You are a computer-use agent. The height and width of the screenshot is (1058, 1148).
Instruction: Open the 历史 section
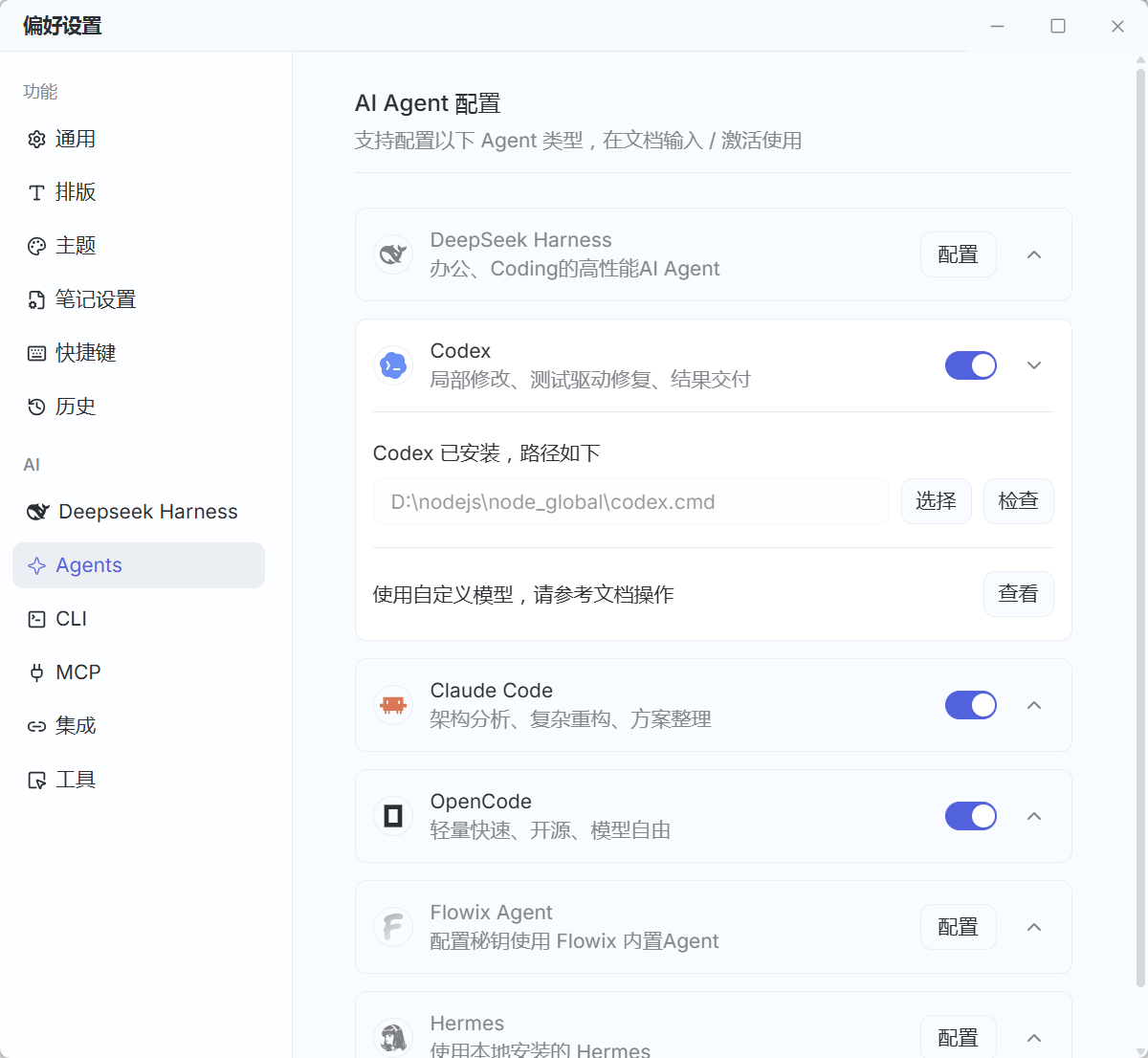point(139,408)
